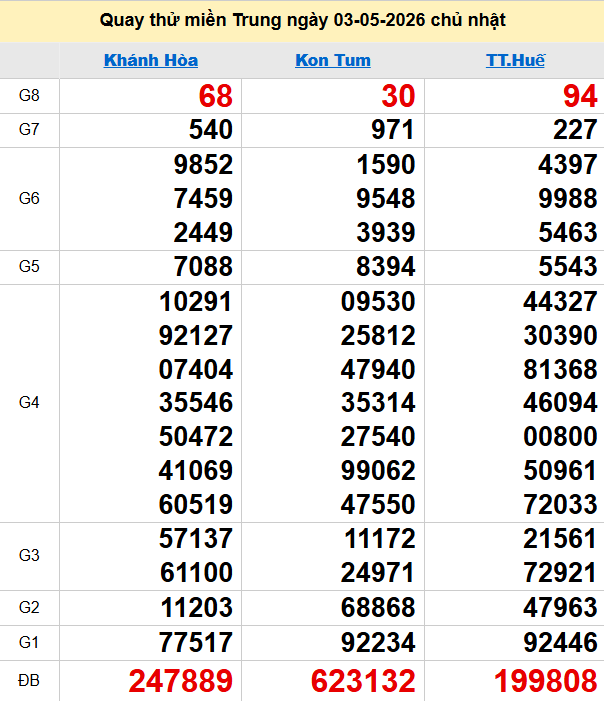Click the number 27540
The width and height of the screenshot is (604, 701).
click(378, 437)
